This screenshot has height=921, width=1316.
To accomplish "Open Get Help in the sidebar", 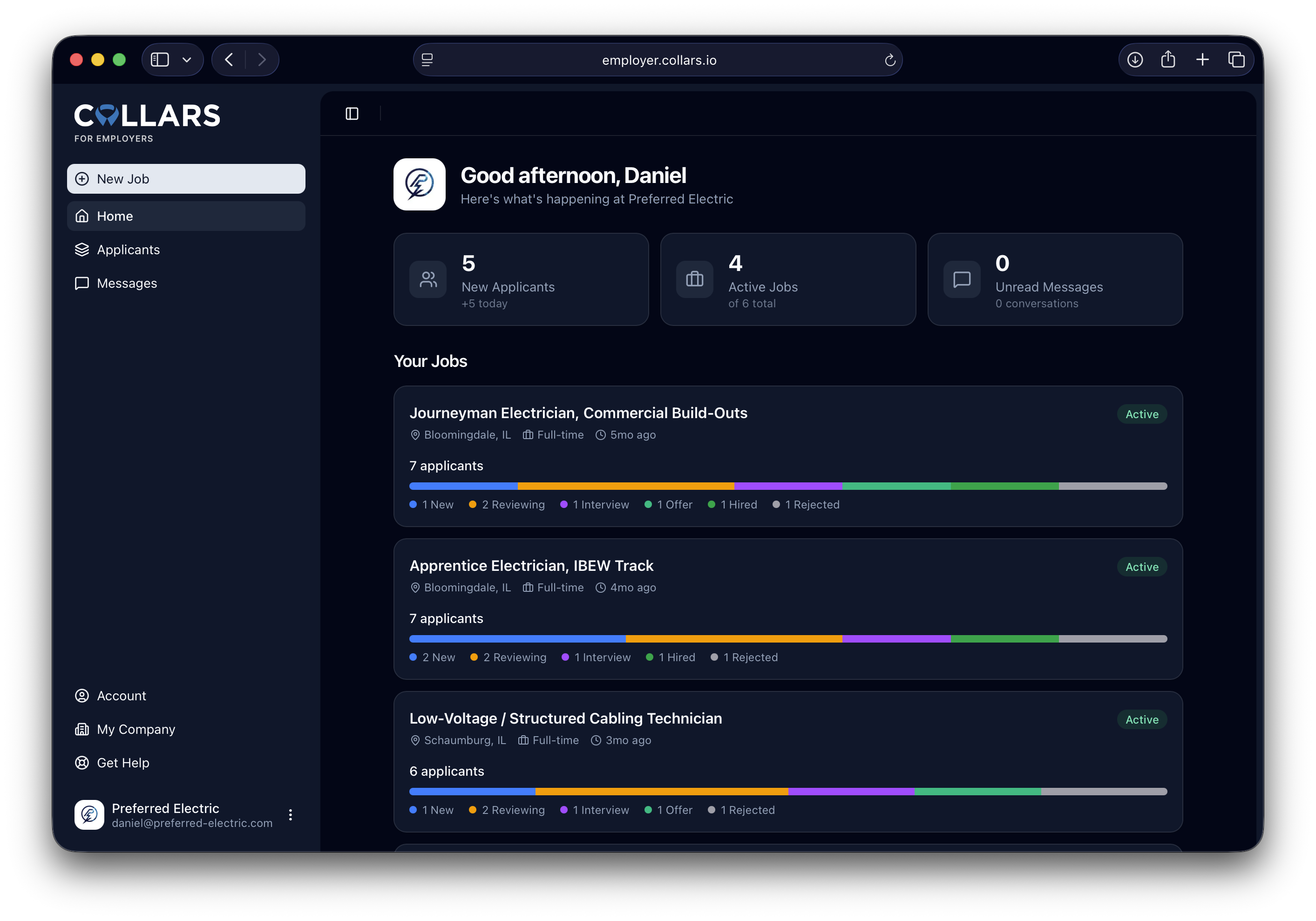I will [186, 763].
